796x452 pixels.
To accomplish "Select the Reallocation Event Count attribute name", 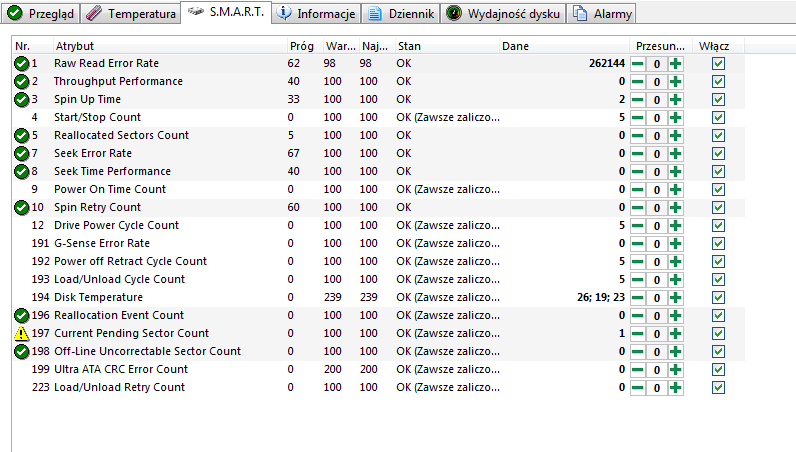I will point(119,315).
